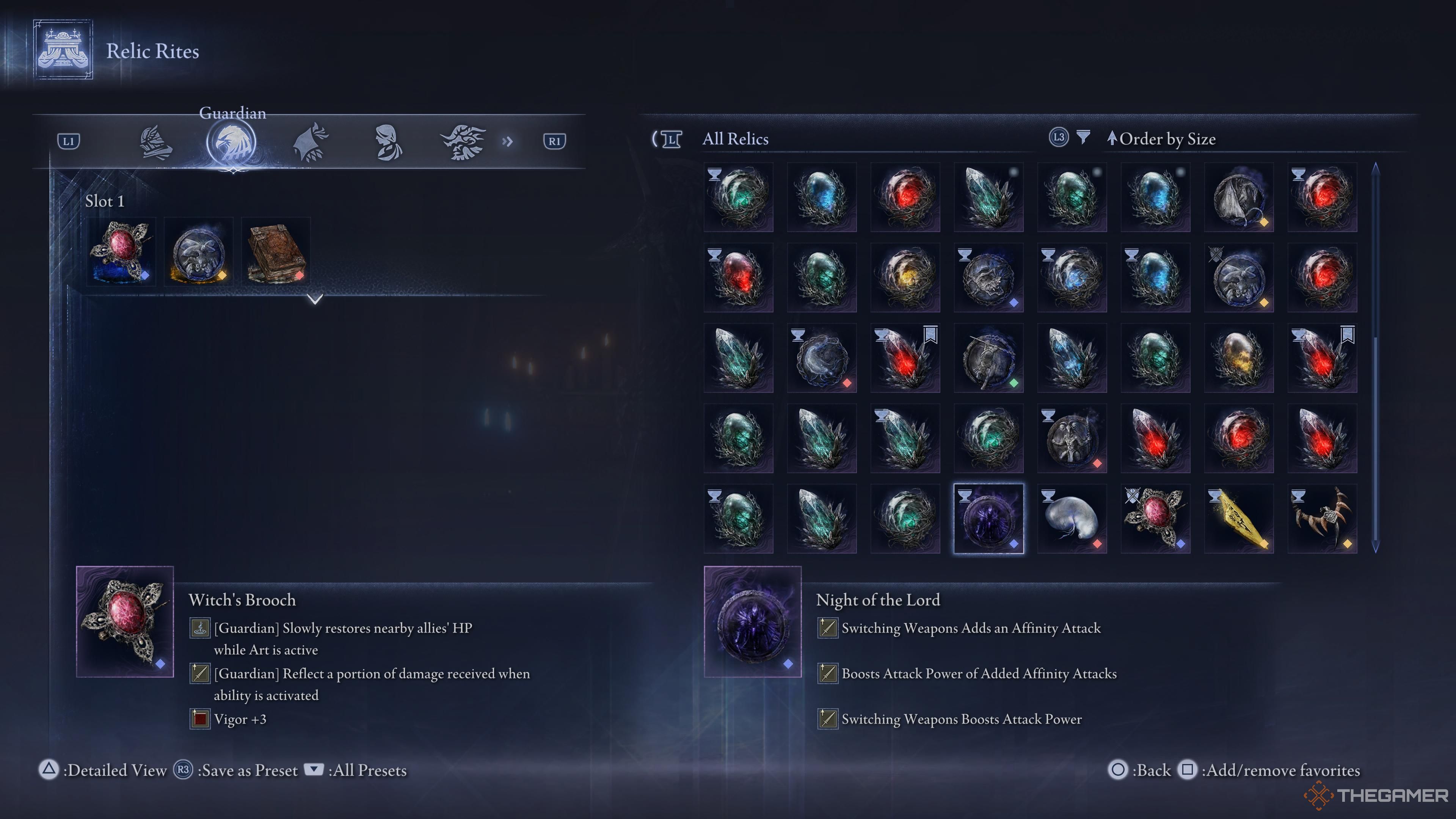Screen dimensions: 1456x819
Task: Choose the highlighted Night of the Lord relic
Action: tap(988, 518)
